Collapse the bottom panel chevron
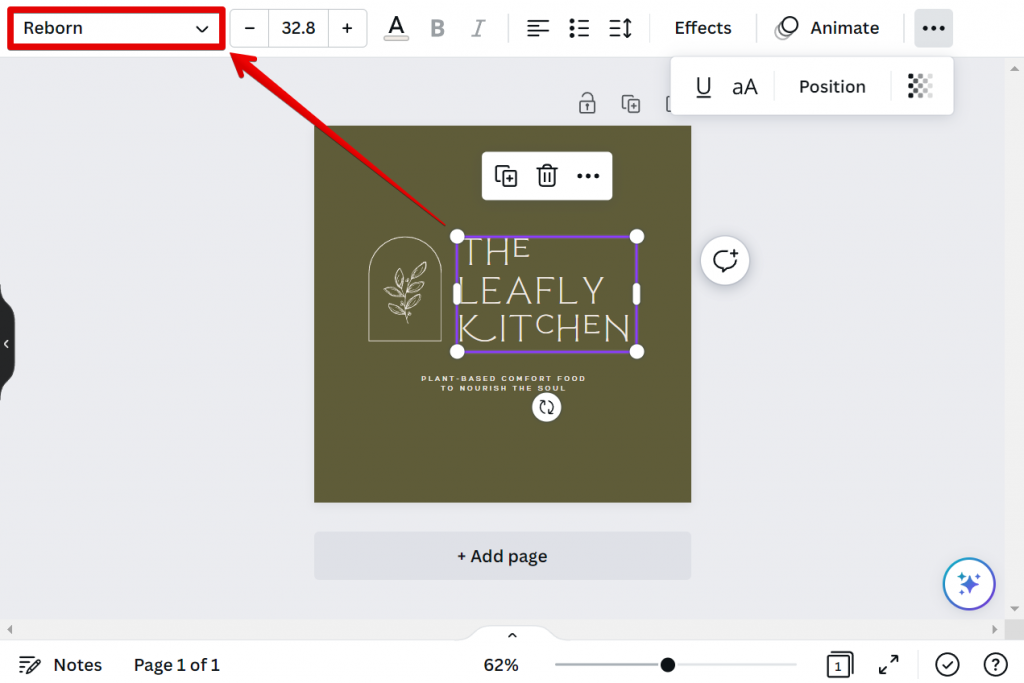Viewport: 1024px width, 683px height. [x=512, y=634]
